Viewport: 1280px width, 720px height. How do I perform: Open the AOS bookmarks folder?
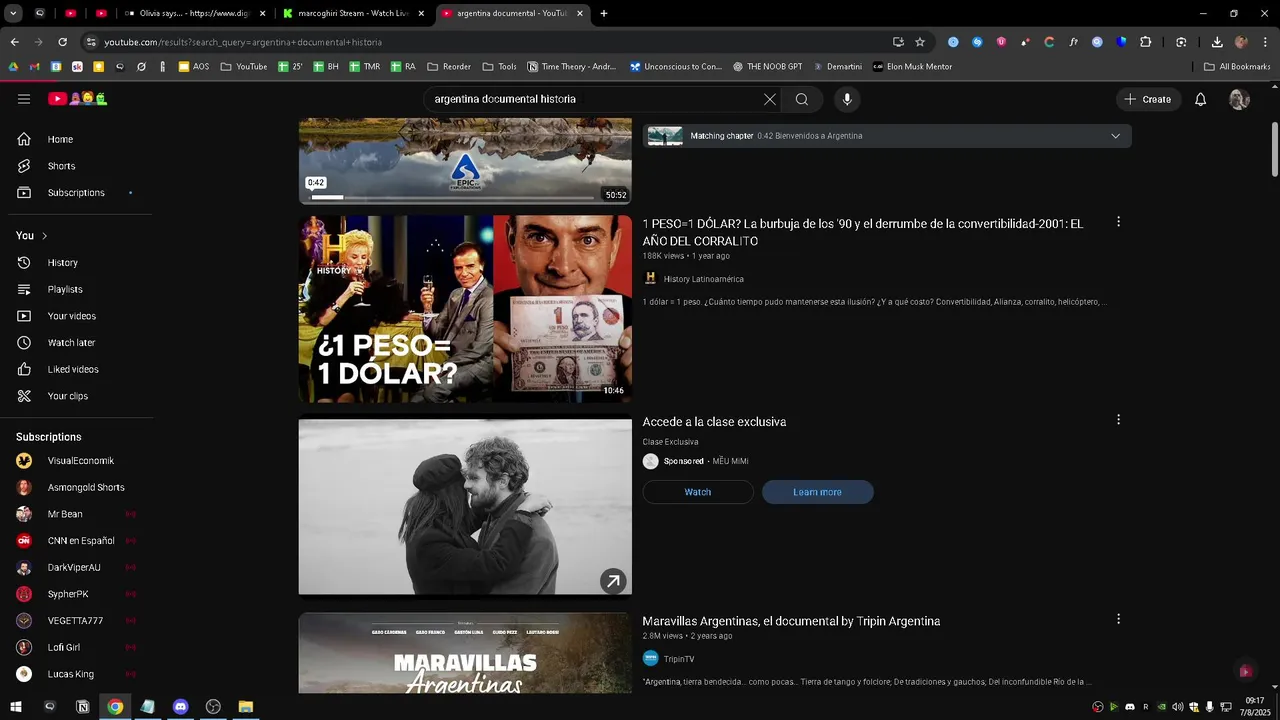[194, 67]
